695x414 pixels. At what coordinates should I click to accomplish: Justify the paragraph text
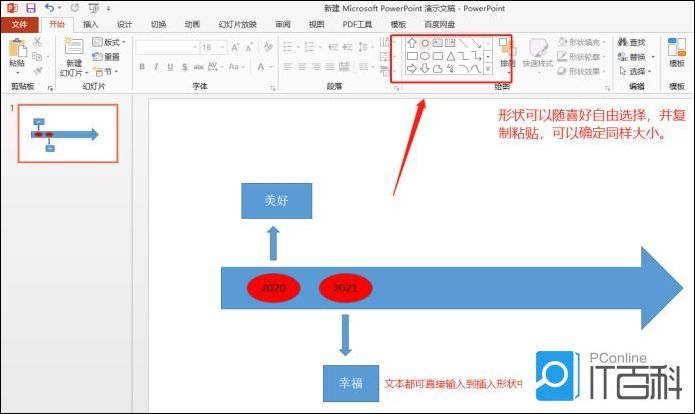(330, 67)
